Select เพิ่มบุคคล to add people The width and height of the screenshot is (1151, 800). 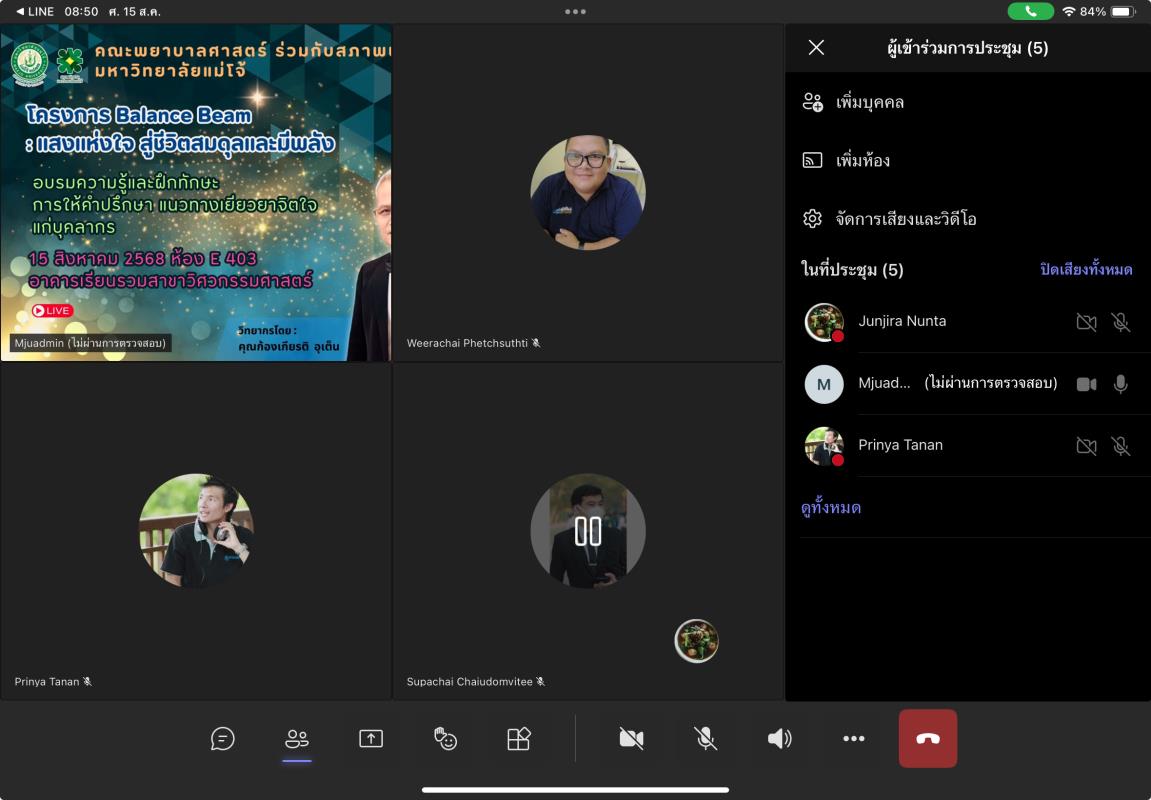click(869, 103)
